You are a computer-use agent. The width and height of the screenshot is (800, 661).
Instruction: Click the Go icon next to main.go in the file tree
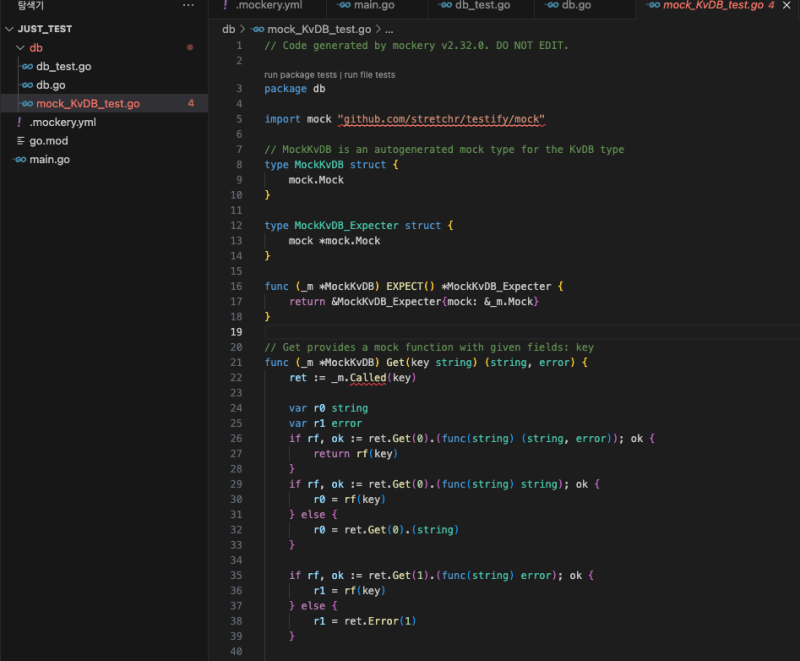click(19, 159)
